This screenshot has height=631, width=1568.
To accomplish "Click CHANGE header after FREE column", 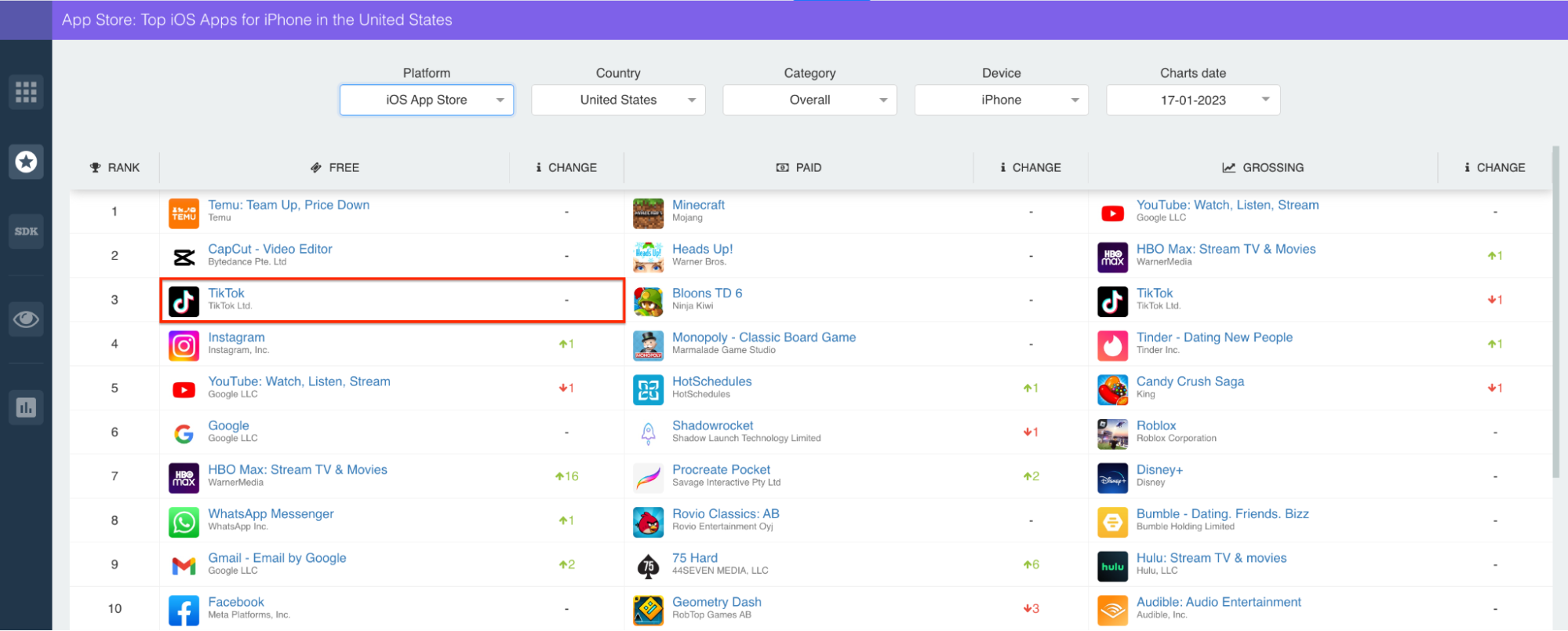I will click(566, 167).
